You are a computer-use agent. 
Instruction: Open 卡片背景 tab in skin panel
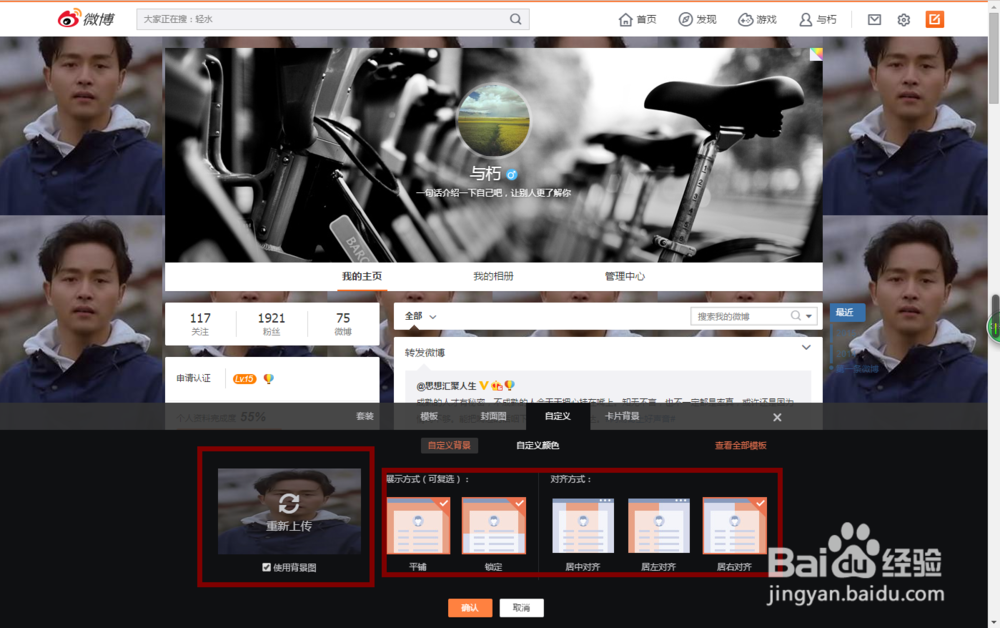(622, 416)
